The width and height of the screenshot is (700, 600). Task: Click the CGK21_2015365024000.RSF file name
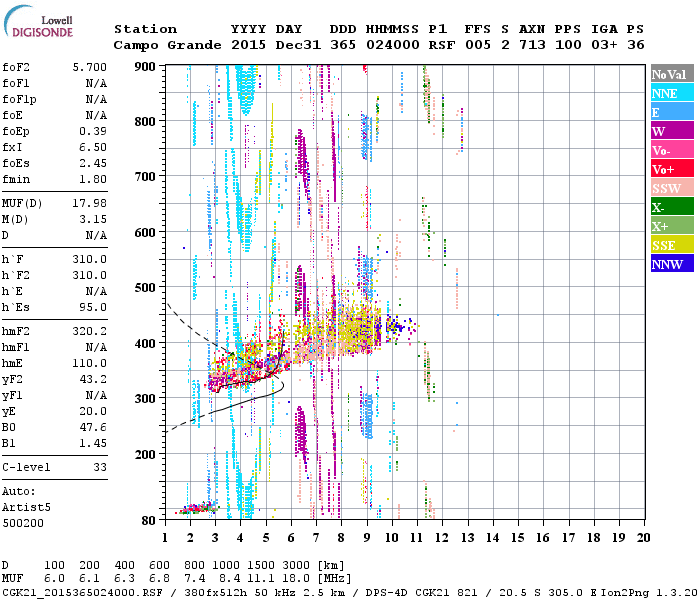click(82, 592)
